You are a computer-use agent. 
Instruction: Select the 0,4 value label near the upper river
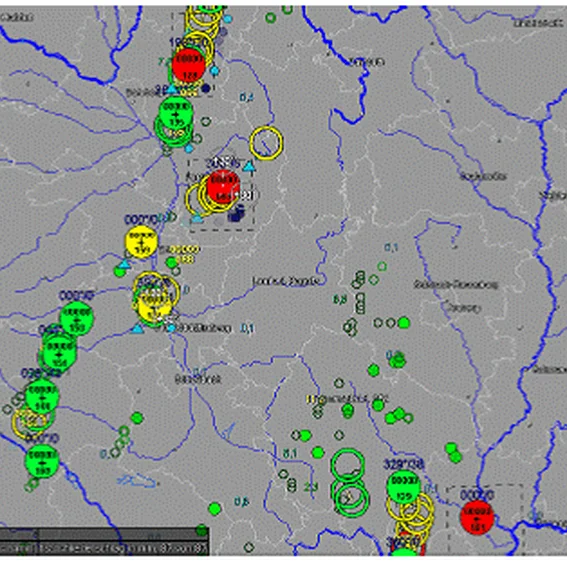coord(246,97)
